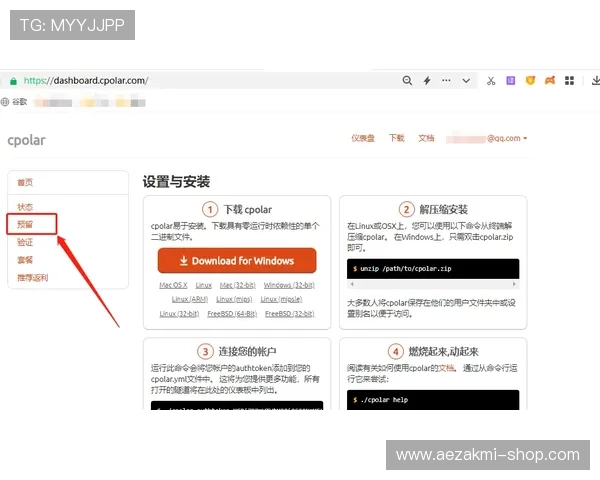Select 套餐 in the sidebar
The height and width of the screenshot is (480, 600).
[25, 260]
